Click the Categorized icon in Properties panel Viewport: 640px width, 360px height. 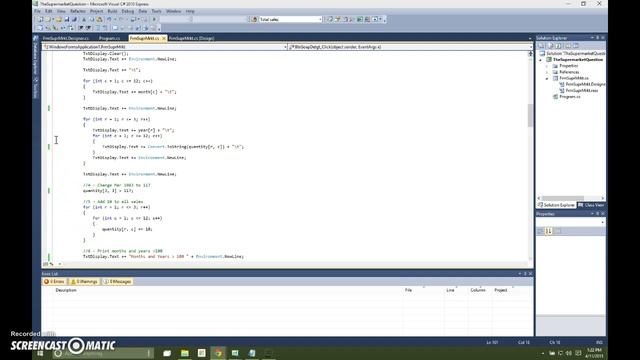[540, 231]
